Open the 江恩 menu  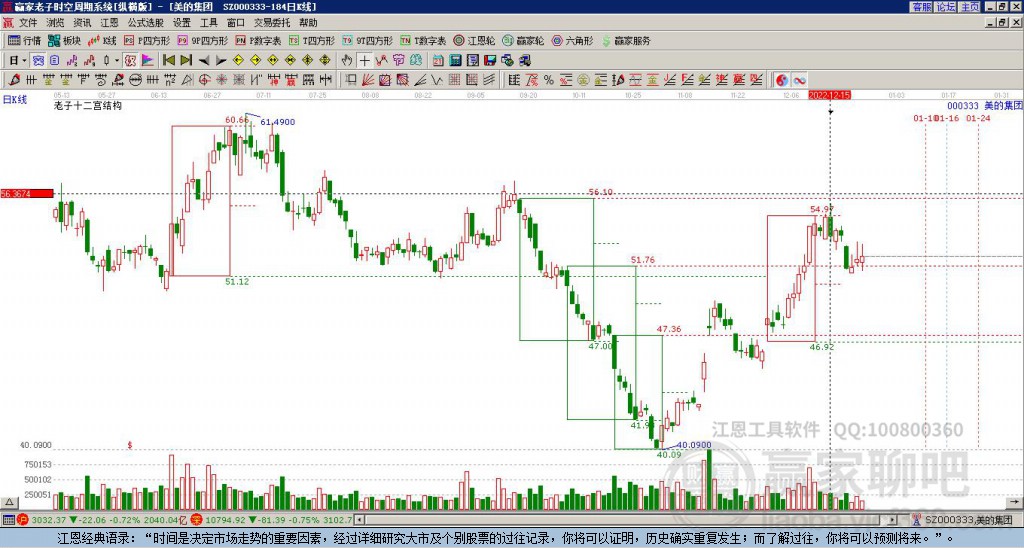tap(109, 23)
